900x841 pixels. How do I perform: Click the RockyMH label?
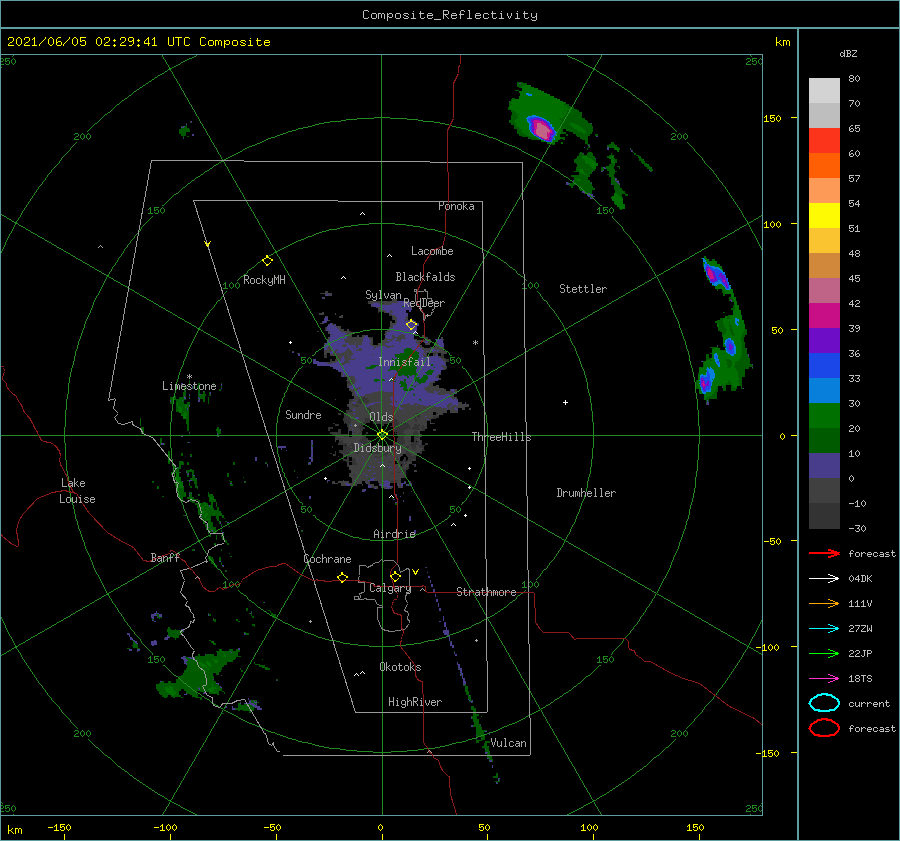click(x=264, y=280)
